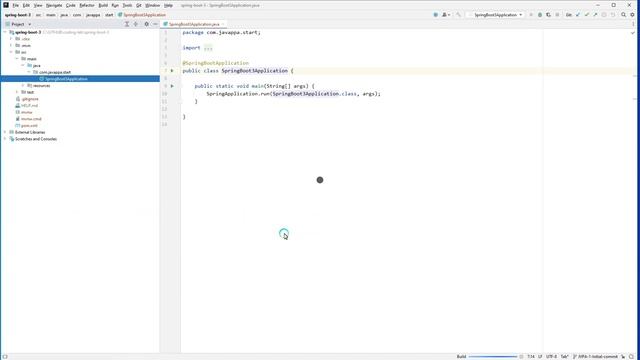The height and width of the screenshot is (360, 640).
Task: Click the Debug bug icon in toolbar
Action: click(540, 15)
